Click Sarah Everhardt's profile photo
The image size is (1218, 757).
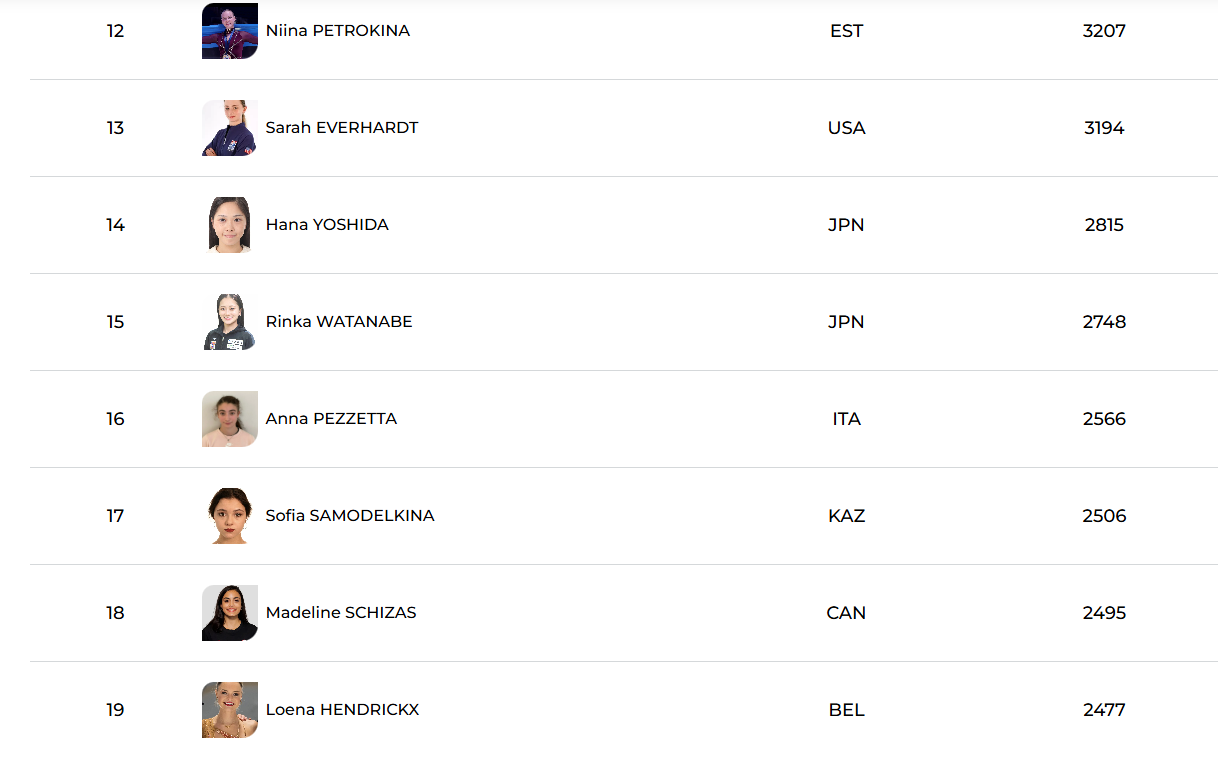(230, 128)
